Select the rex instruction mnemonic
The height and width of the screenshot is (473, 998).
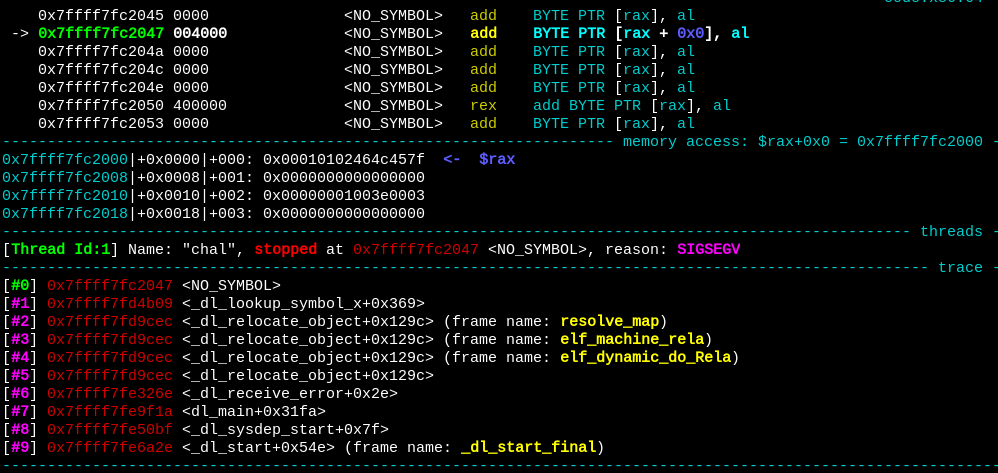[x=483, y=106]
